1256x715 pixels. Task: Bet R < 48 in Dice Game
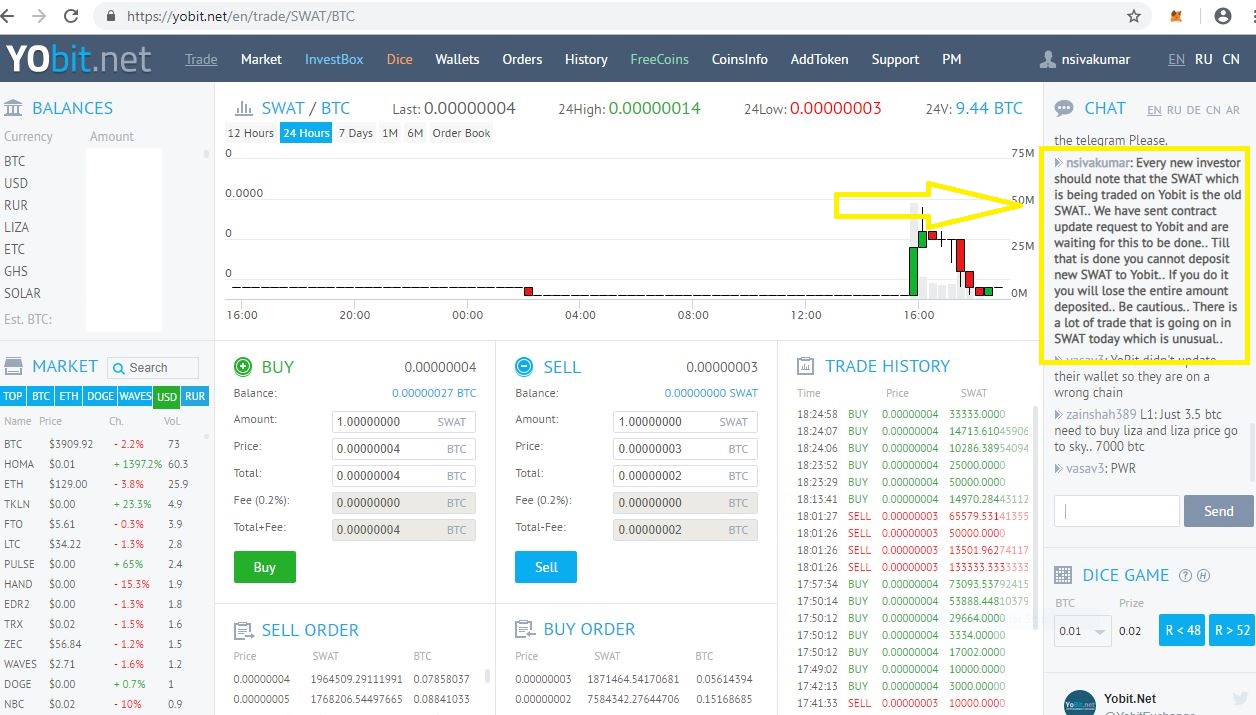pos(1182,631)
